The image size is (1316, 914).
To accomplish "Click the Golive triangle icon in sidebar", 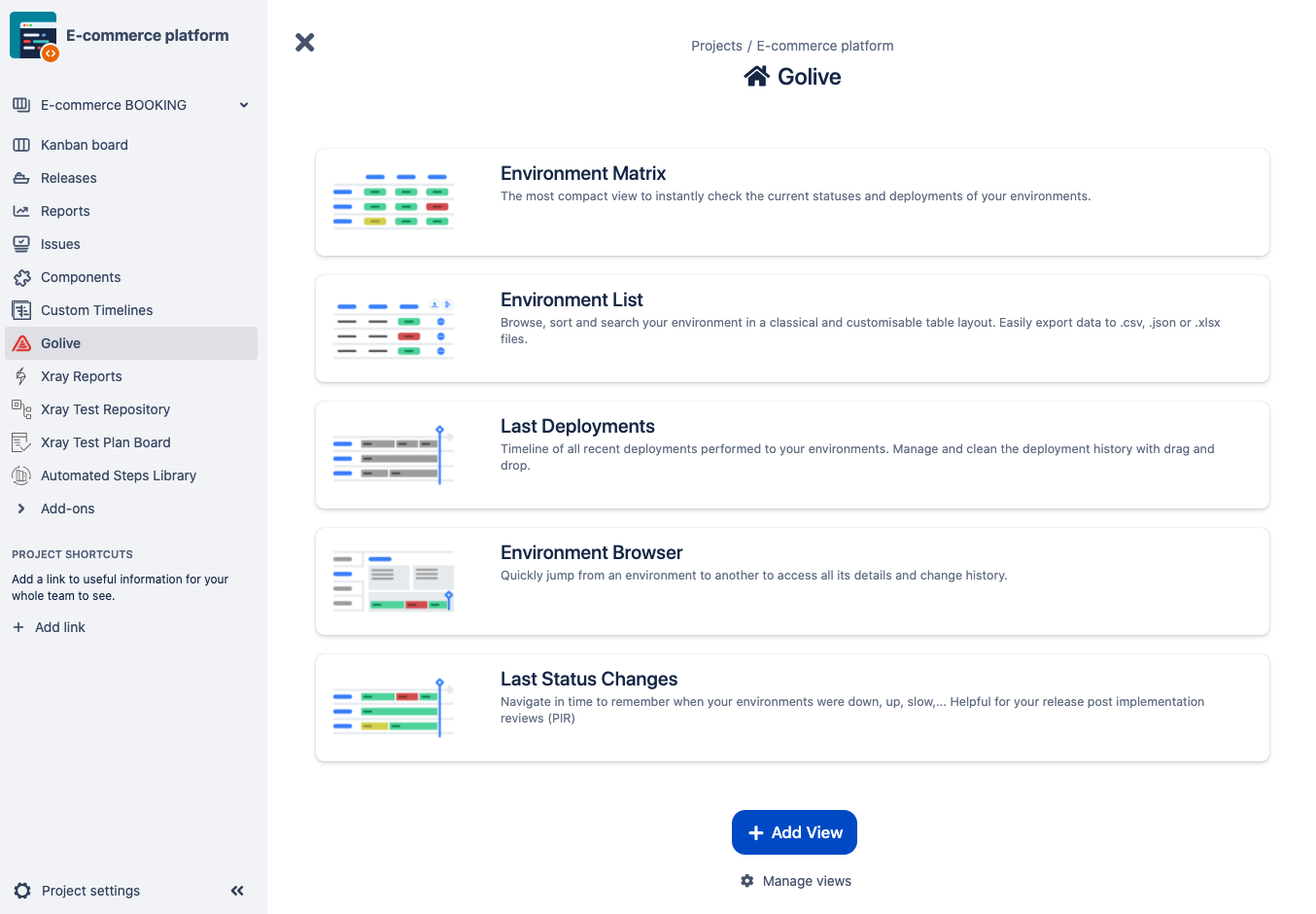I will pos(21,343).
